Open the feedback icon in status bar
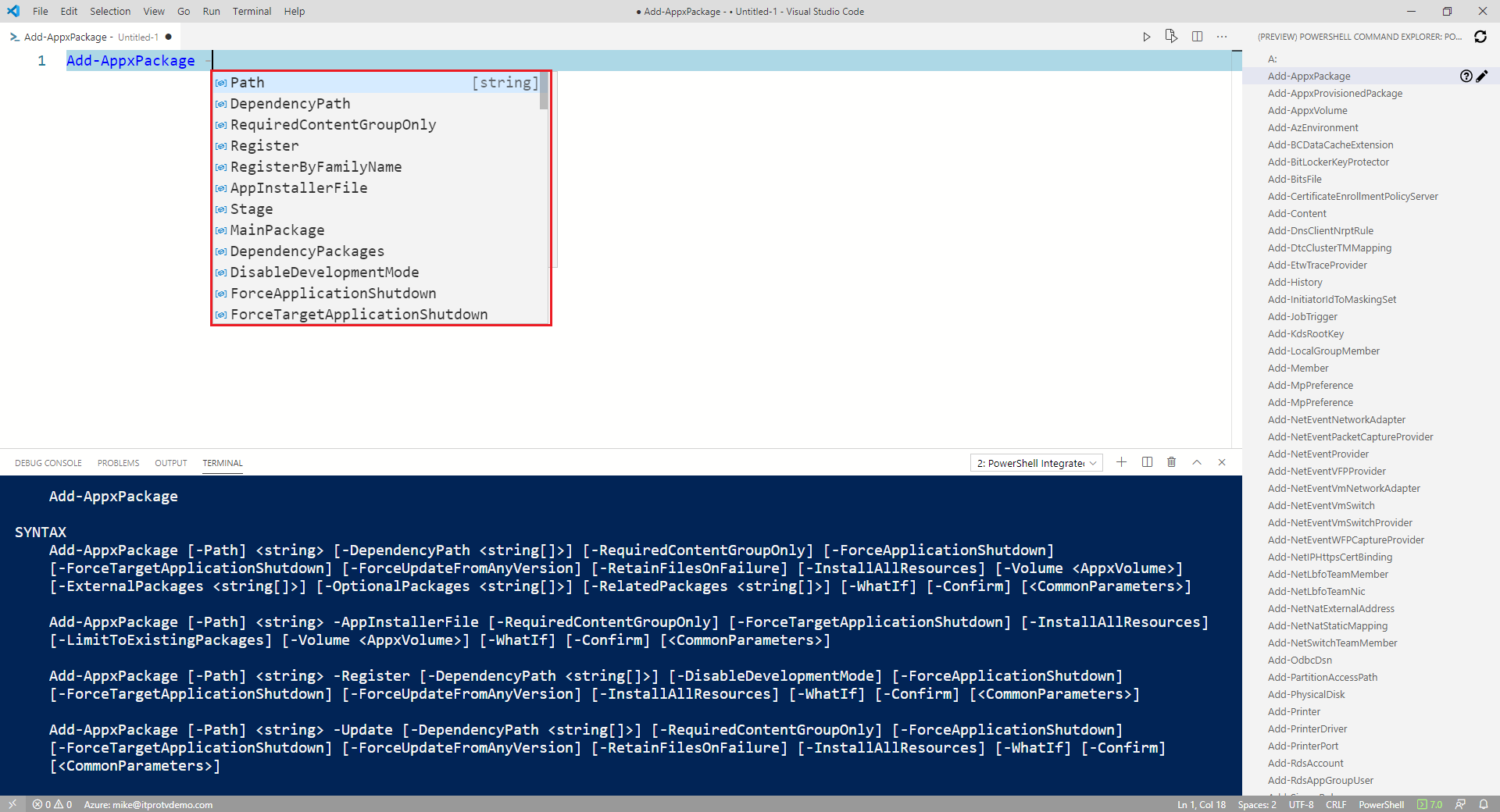The height and width of the screenshot is (812, 1500). [x=1459, y=804]
